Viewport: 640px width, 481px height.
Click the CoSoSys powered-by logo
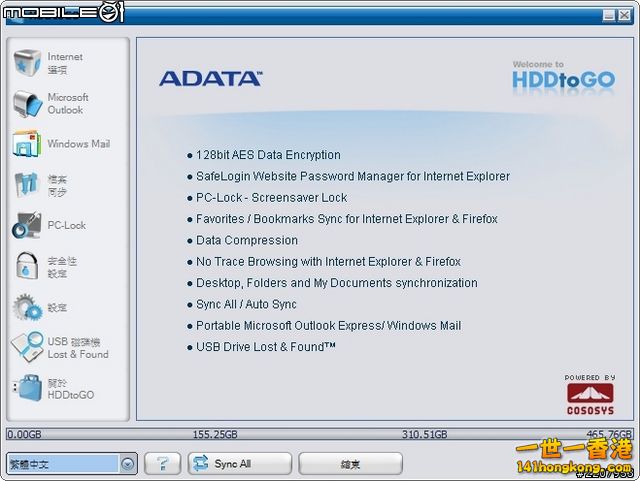[591, 394]
